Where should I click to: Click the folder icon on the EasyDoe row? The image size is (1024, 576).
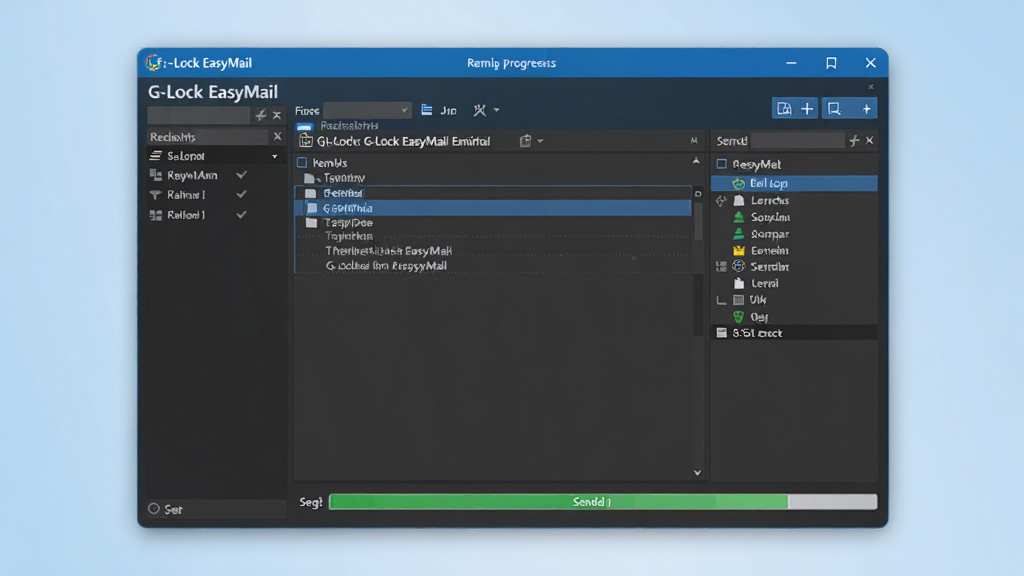(312, 223)
